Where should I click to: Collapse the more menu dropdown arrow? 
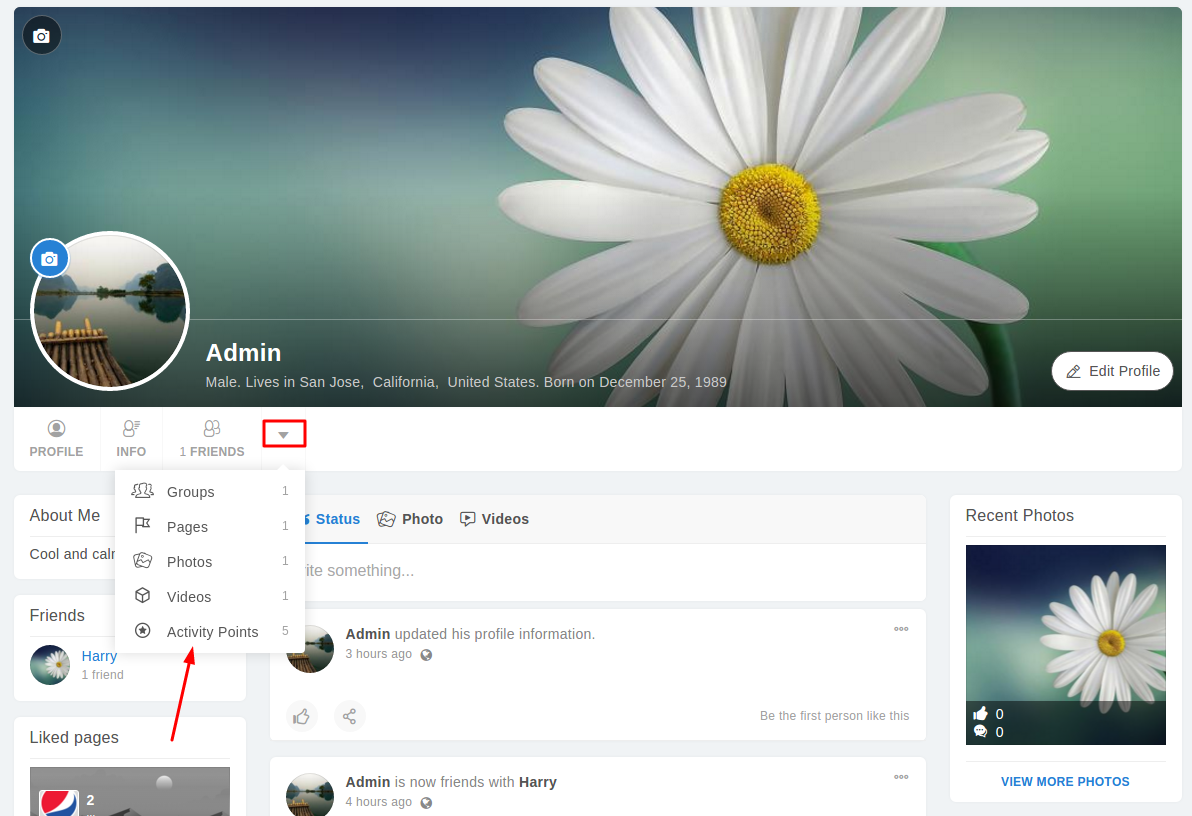(283, 434)
